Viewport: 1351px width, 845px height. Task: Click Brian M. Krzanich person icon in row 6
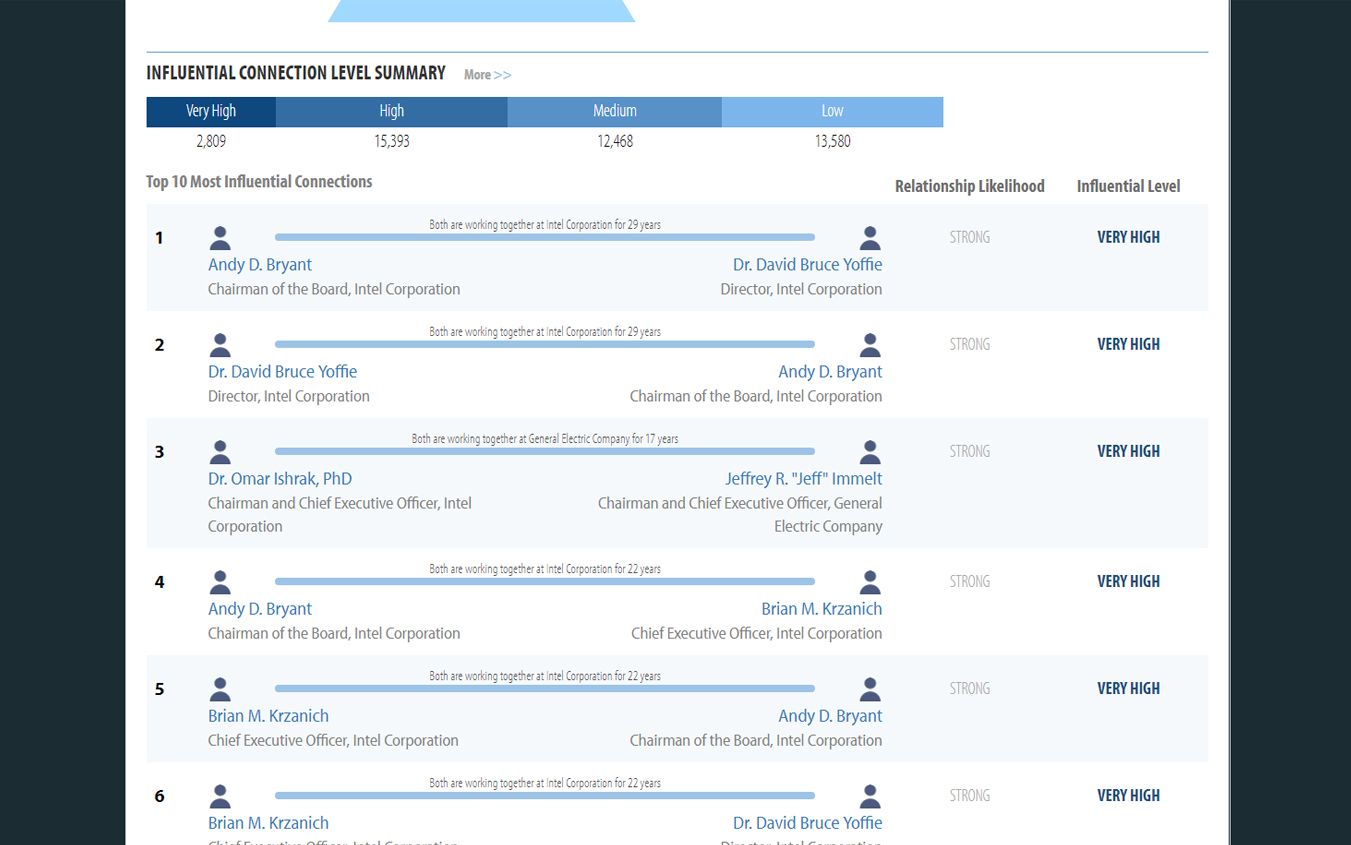(220, 796)
